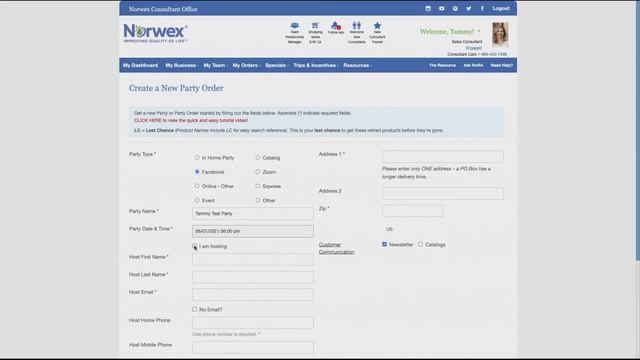Click the Zip field
The width and height of the screenshot is (640, 360).
[x=412, y=211]
